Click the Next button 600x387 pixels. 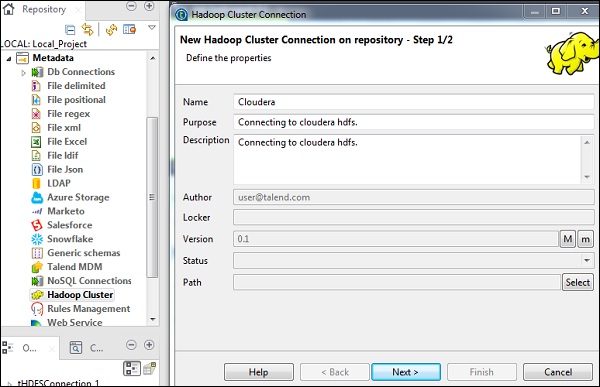point(406,372)
